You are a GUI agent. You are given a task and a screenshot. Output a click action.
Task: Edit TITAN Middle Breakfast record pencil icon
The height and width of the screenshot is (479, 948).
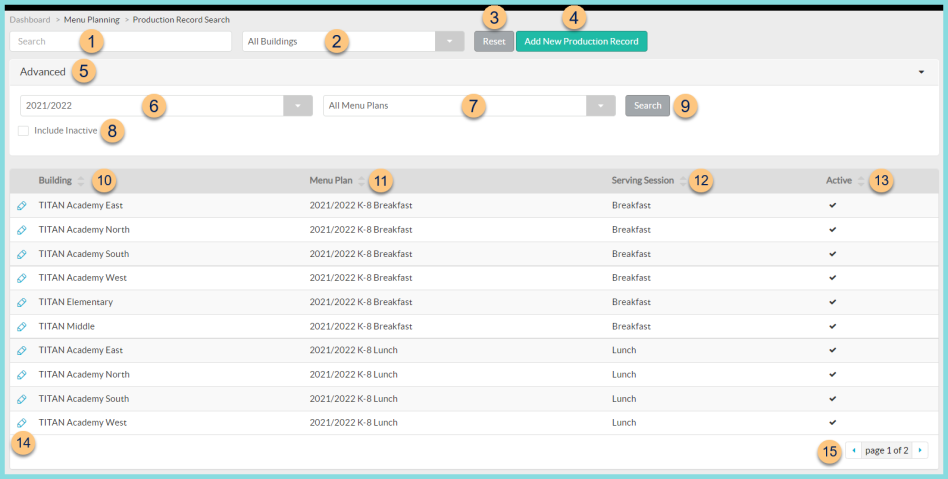pos(22,327)
